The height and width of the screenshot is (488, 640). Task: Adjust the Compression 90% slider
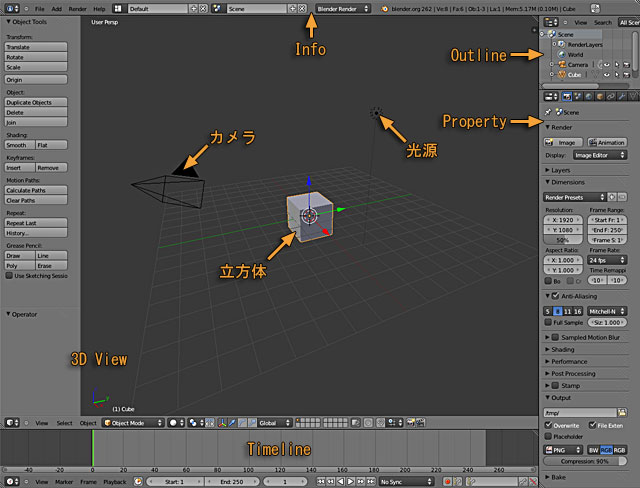tap(585, 461)
